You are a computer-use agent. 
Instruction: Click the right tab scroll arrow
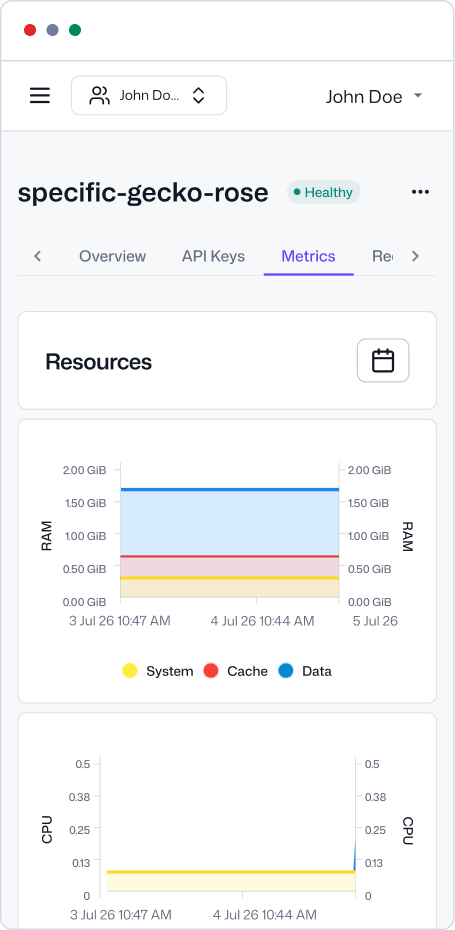pyautogui.click(x=415, y=256)
